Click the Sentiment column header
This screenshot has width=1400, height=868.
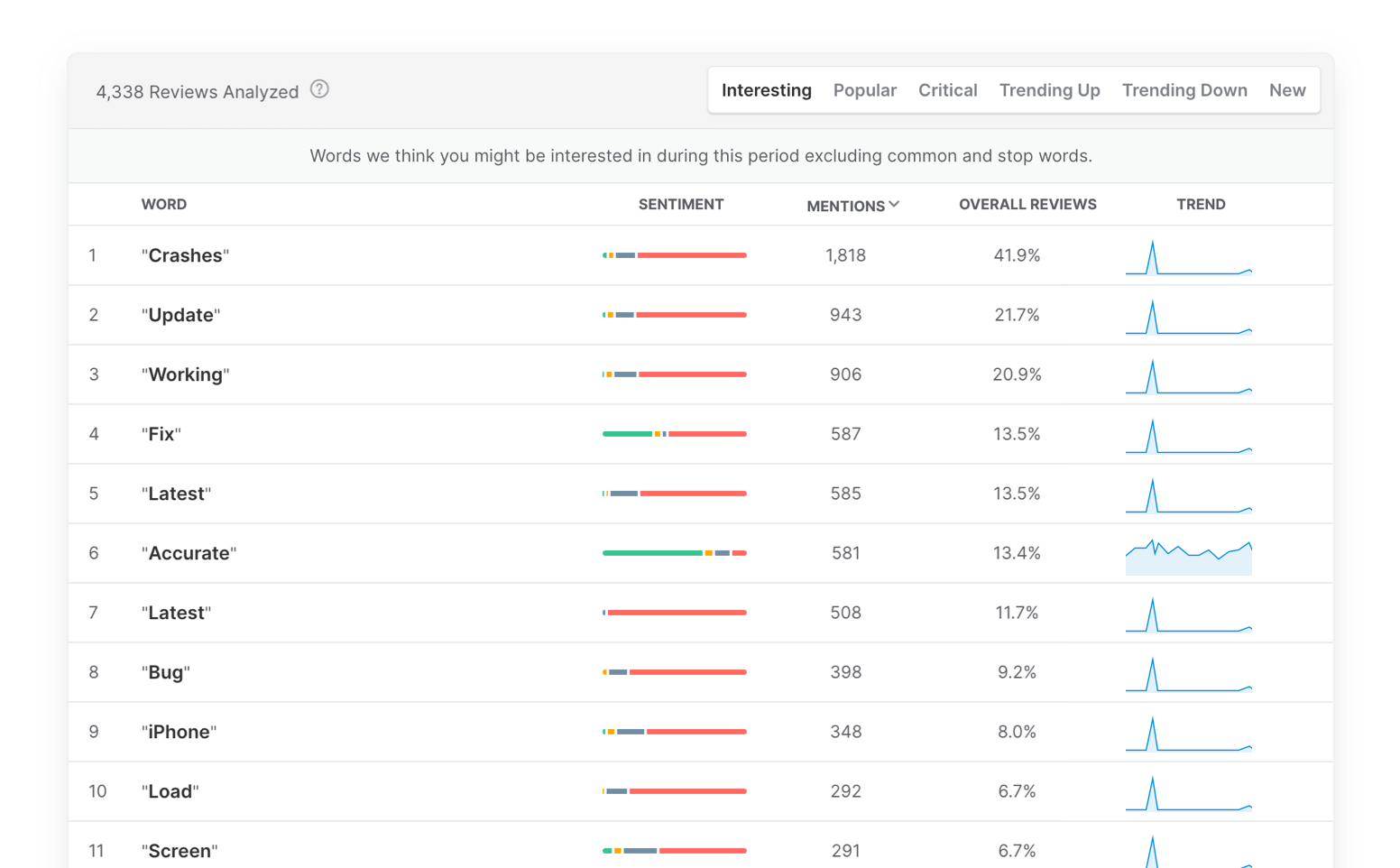[681, 205]
